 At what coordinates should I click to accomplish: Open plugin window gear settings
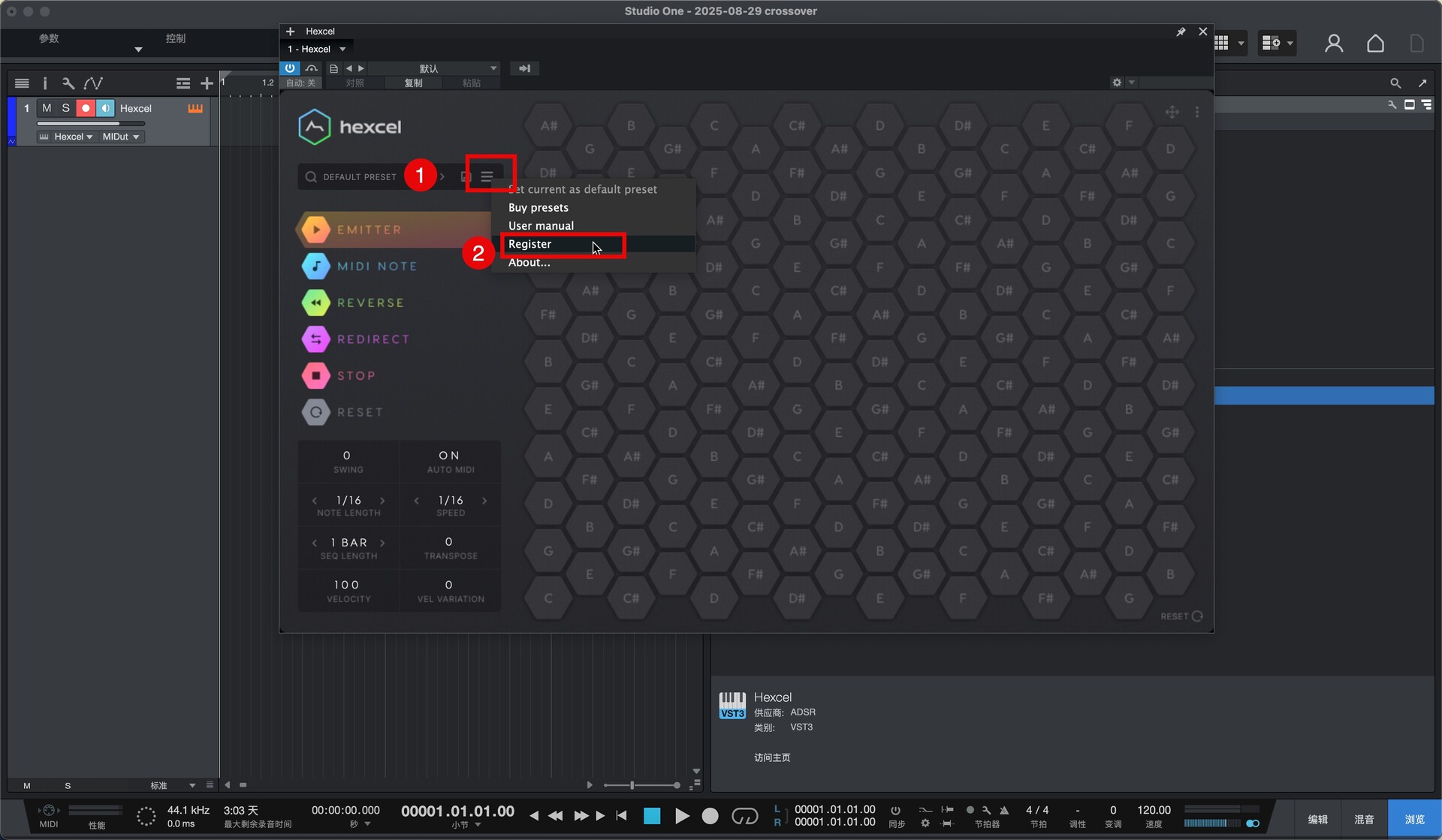pos(1117,83)
